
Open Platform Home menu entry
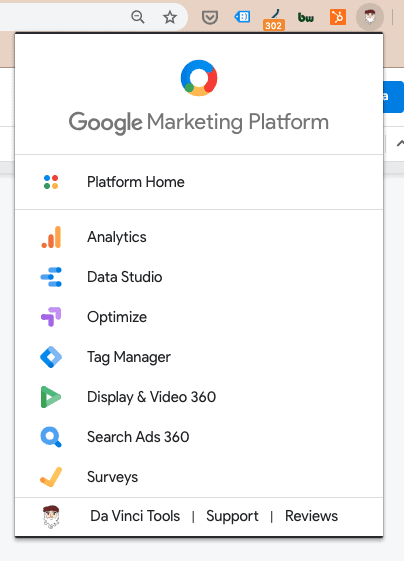pyautogui.click(x=199, y=182)
